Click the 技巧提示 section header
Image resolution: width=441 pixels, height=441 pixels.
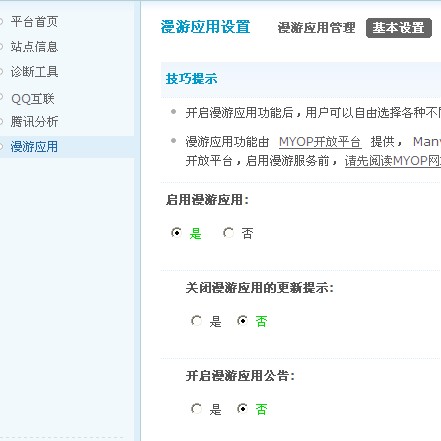[x=192, y=79]
